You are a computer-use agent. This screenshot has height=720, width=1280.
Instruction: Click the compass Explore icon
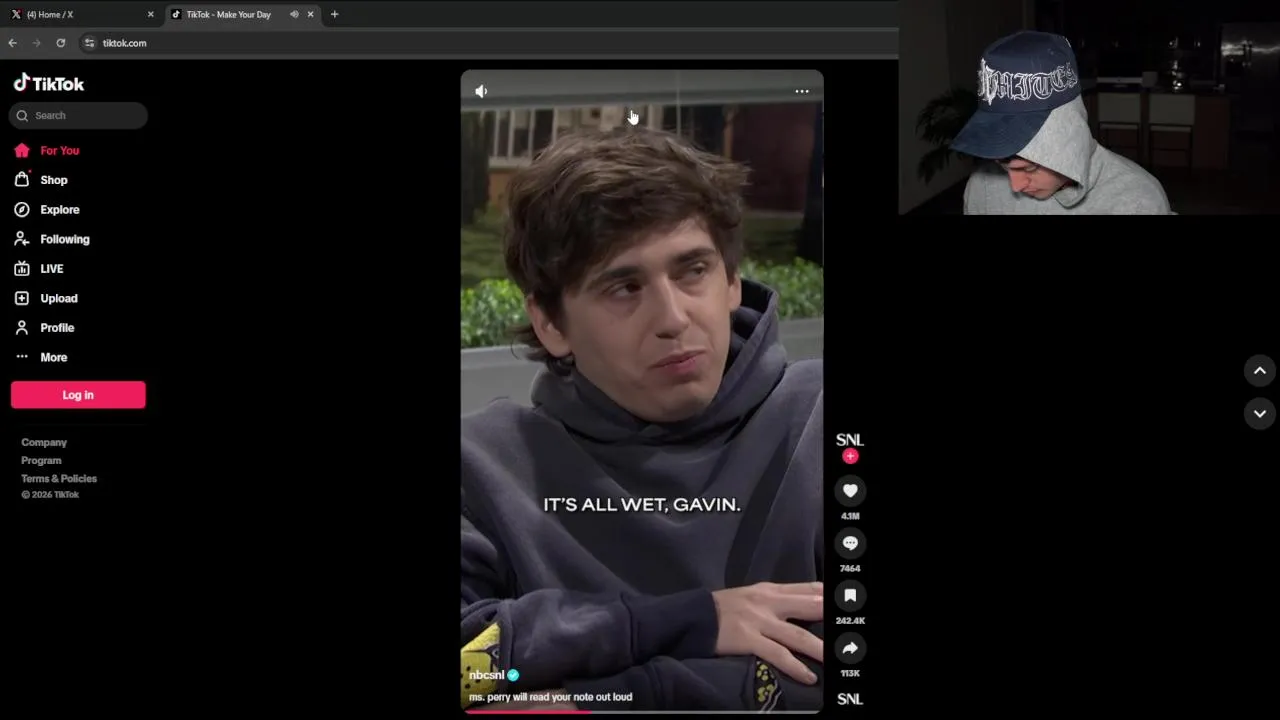[22, 209]
